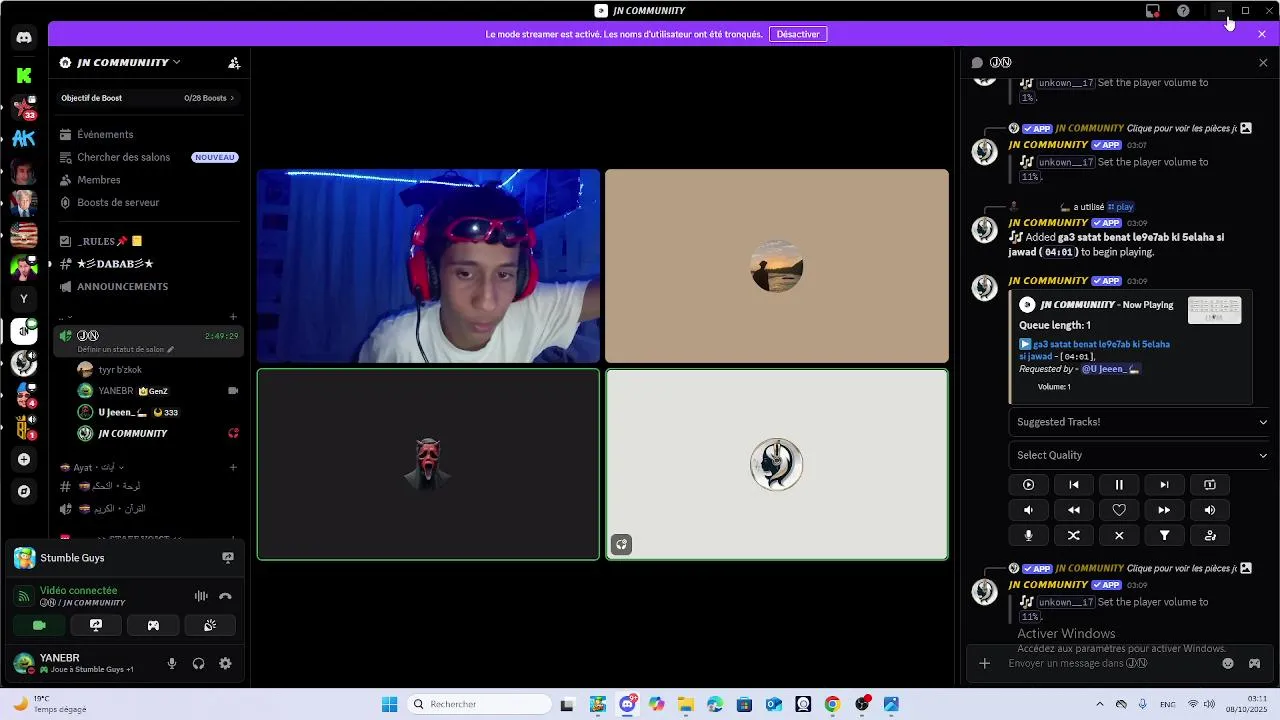Expand the Objectif de Boost arrow

click(232, 98)
